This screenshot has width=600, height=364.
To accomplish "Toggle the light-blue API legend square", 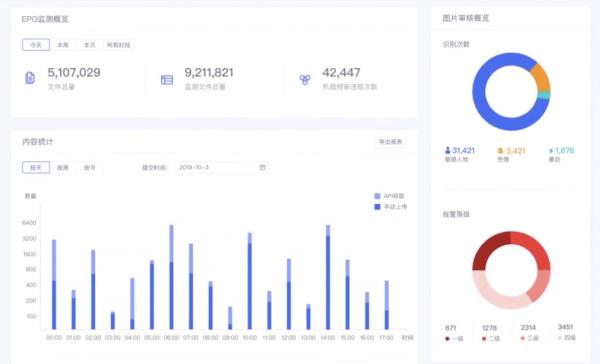I will point(377,196).
